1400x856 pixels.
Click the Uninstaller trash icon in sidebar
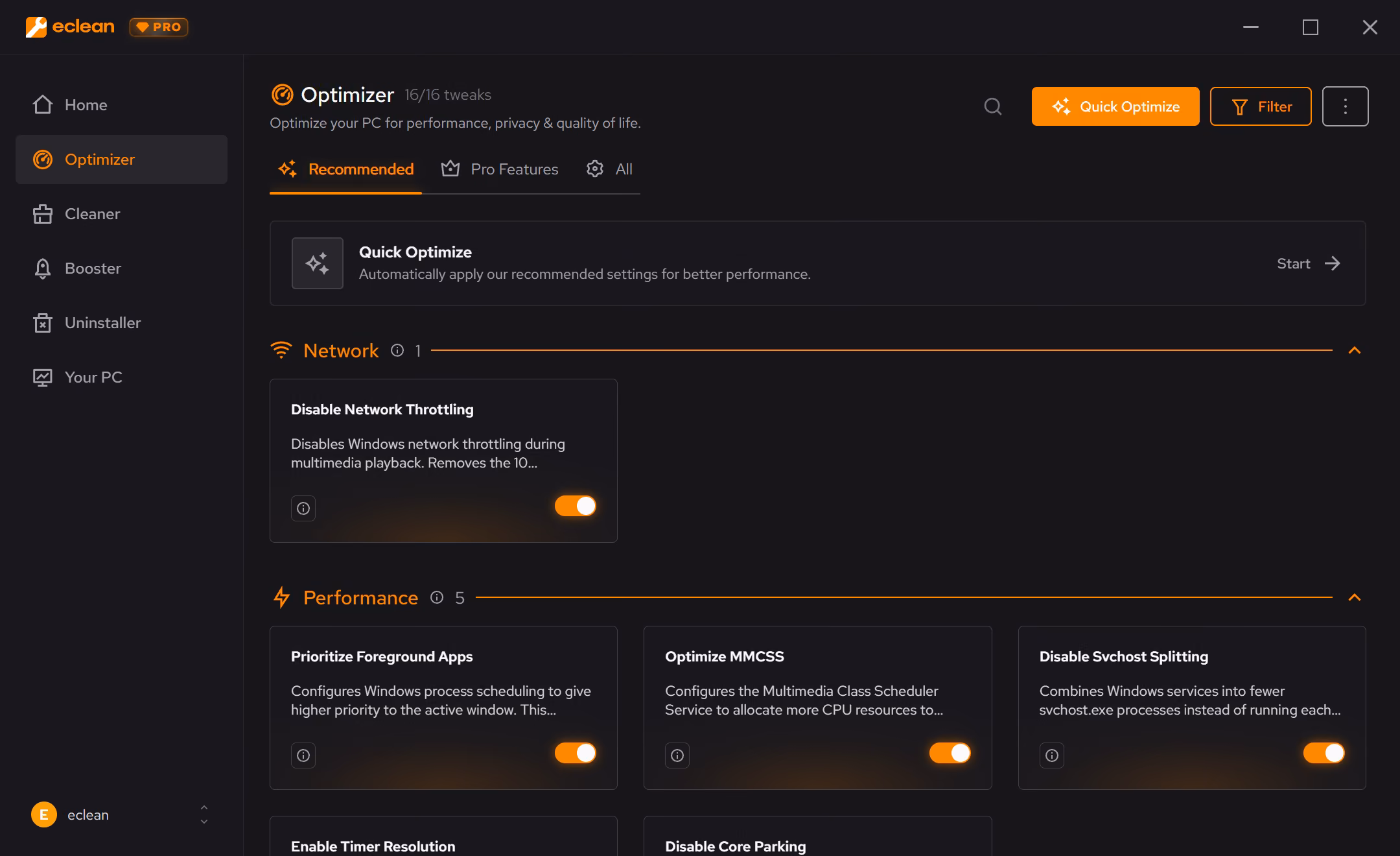click(x=43, y=323)
